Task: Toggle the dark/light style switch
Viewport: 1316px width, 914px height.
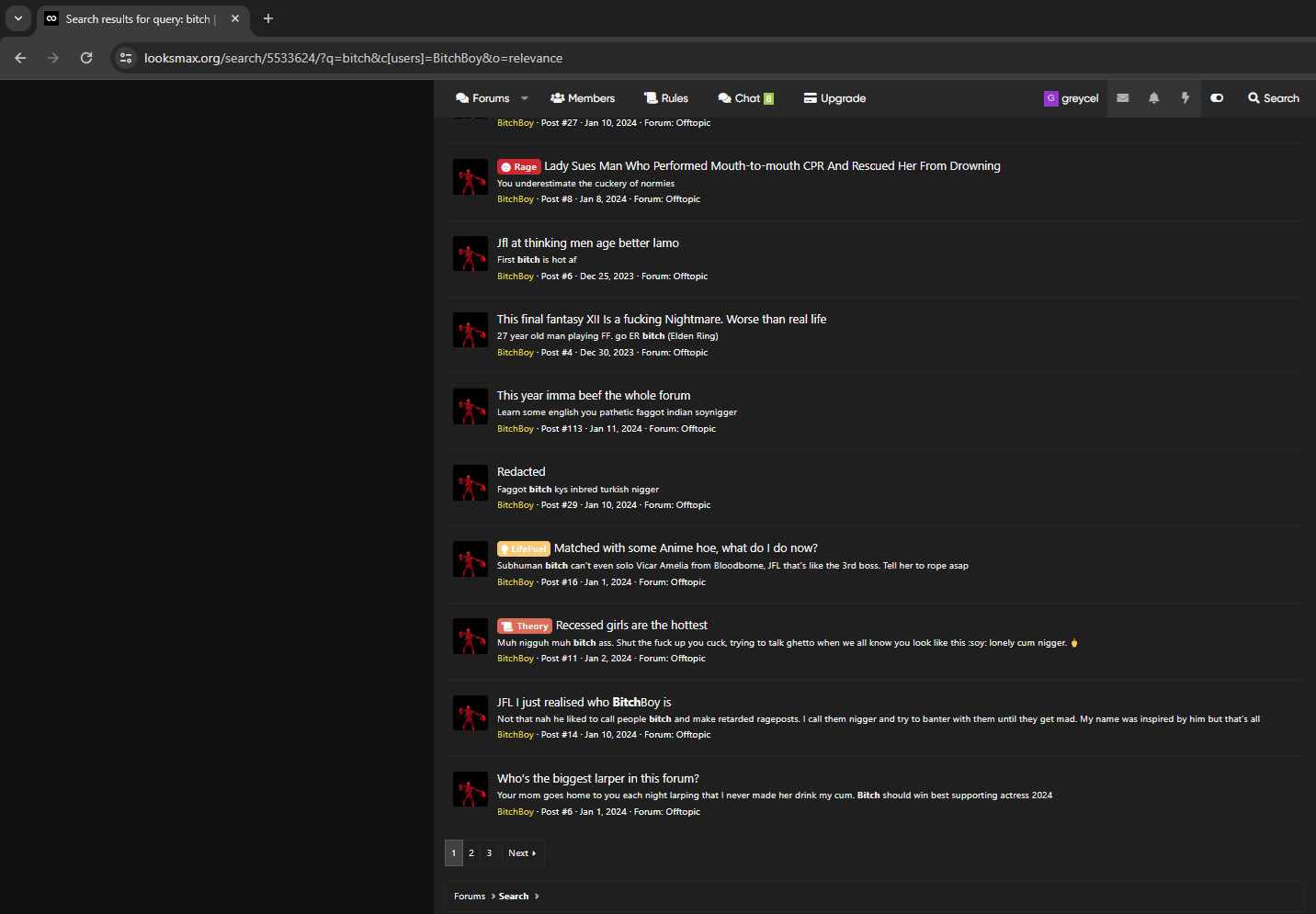Action: point(1217,98)
